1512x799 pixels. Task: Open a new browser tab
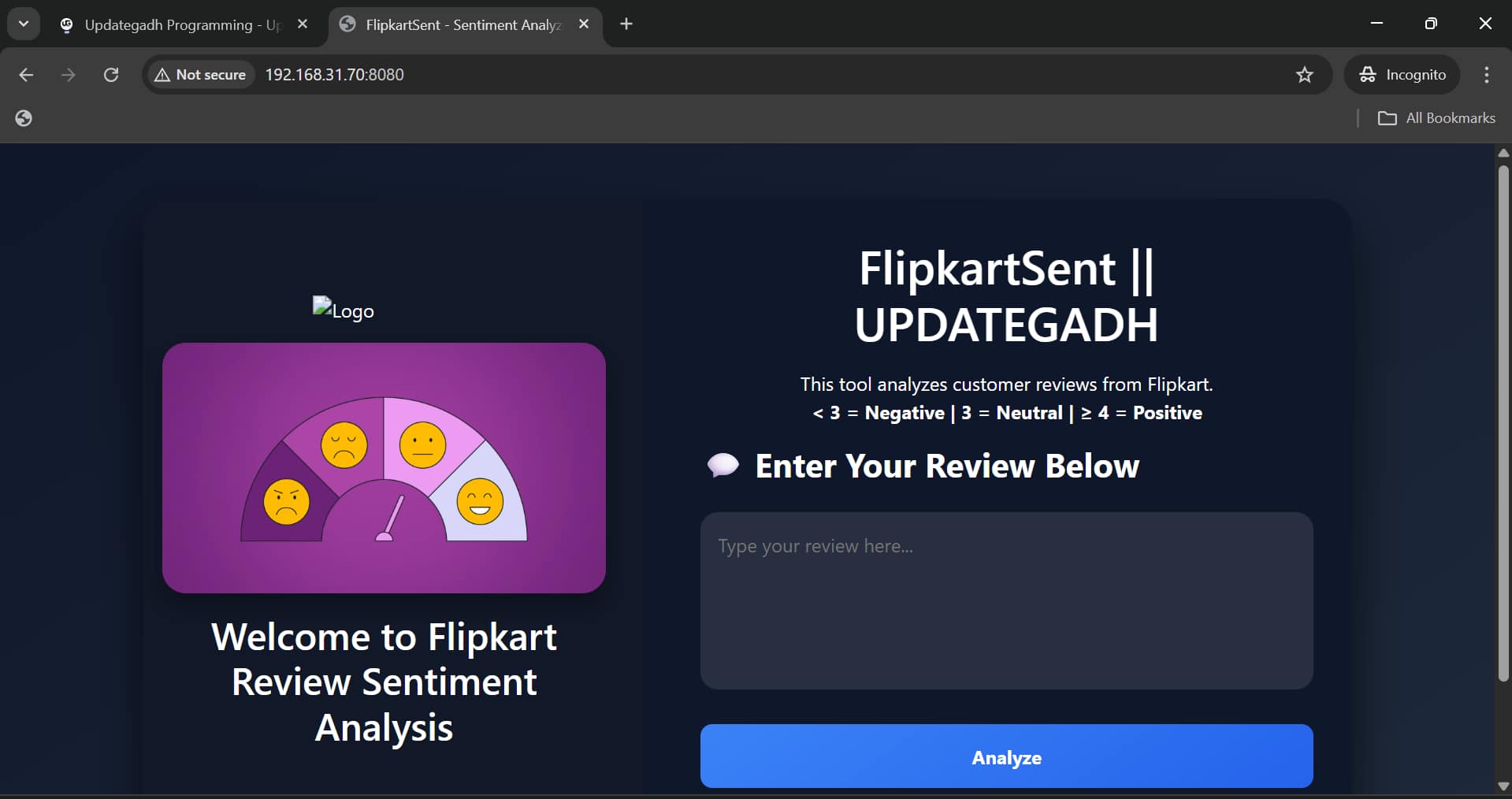626,24
